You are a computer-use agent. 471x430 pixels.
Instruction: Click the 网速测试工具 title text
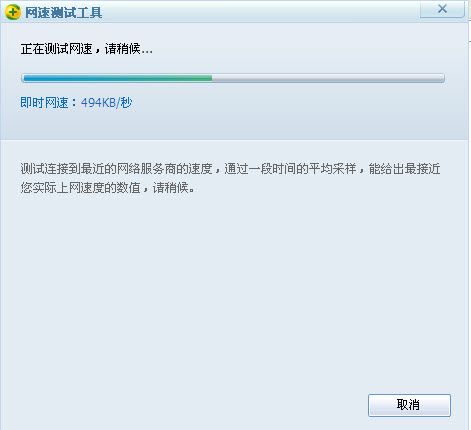pyautogui.click(x=64, y=13)
